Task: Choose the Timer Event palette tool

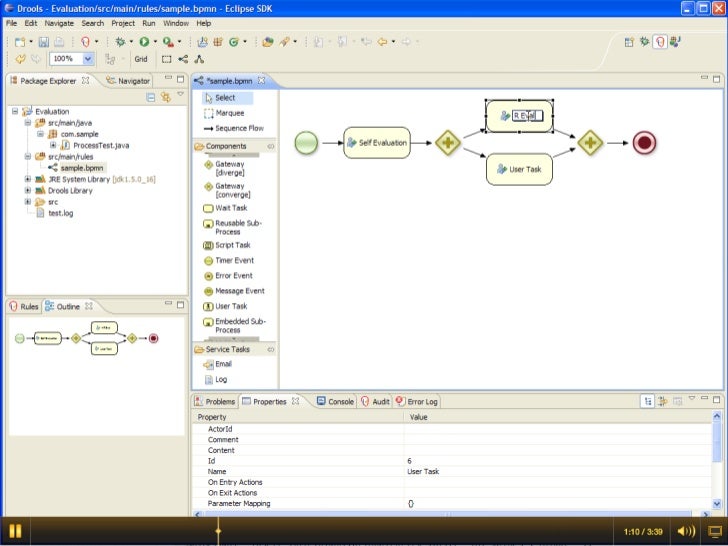Action: 229,260
